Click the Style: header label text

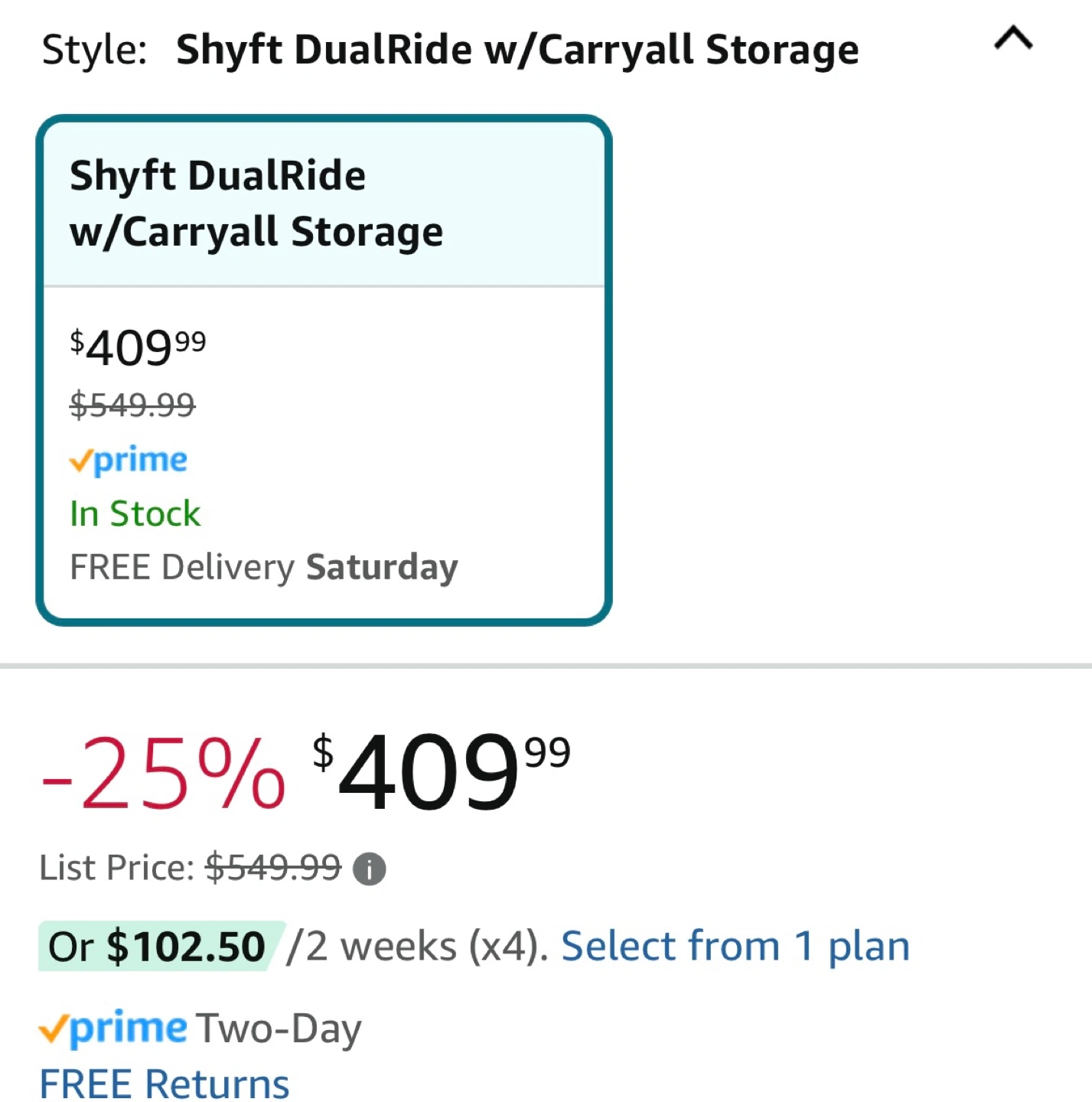point(94,51)
